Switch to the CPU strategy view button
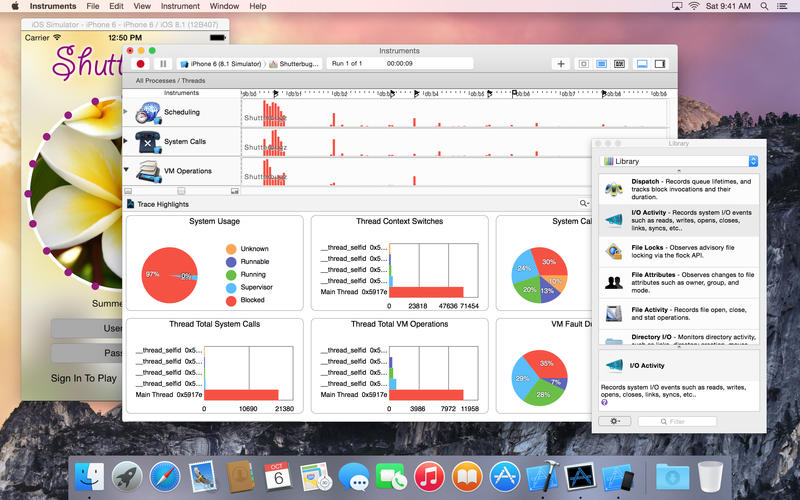This screenshot has width=800, height=500. tap(584, 63)
